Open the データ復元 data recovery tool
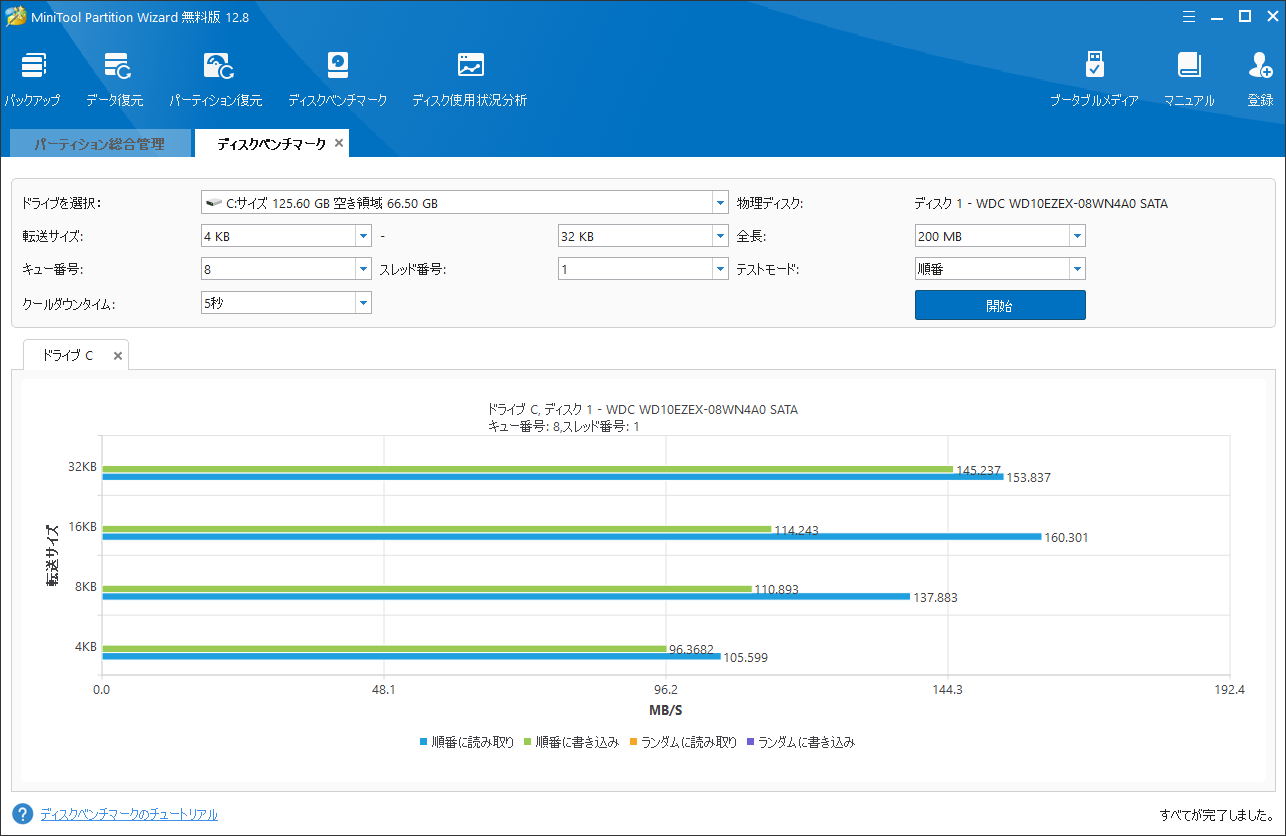This screenshot has width=1286, height=836. click(x=115, y=79)
